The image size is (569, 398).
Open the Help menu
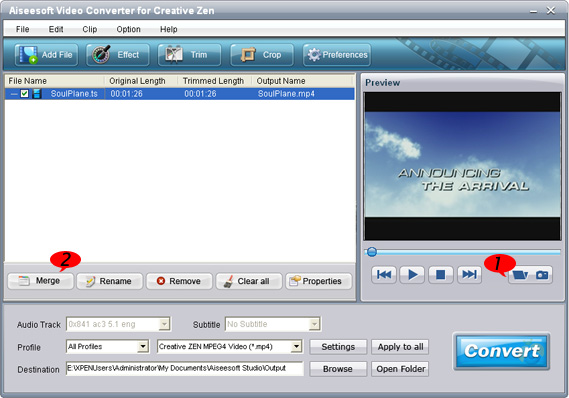(x=169, y=29)
